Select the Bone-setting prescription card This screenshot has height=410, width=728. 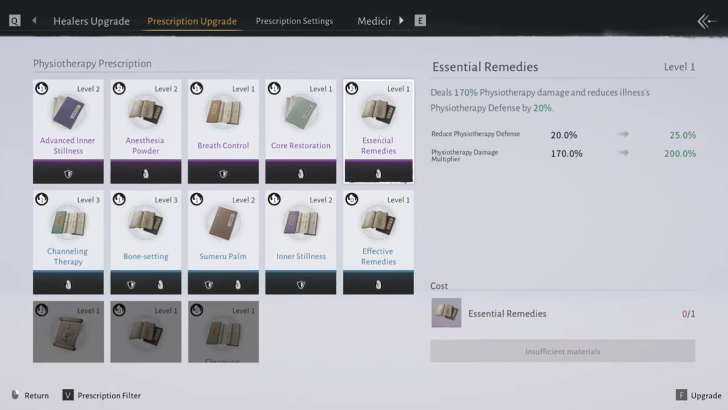point(146,242)
